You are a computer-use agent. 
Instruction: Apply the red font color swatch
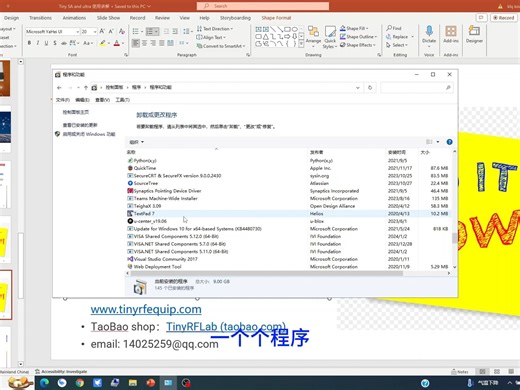pyautogui.click(x=117, y=43)
